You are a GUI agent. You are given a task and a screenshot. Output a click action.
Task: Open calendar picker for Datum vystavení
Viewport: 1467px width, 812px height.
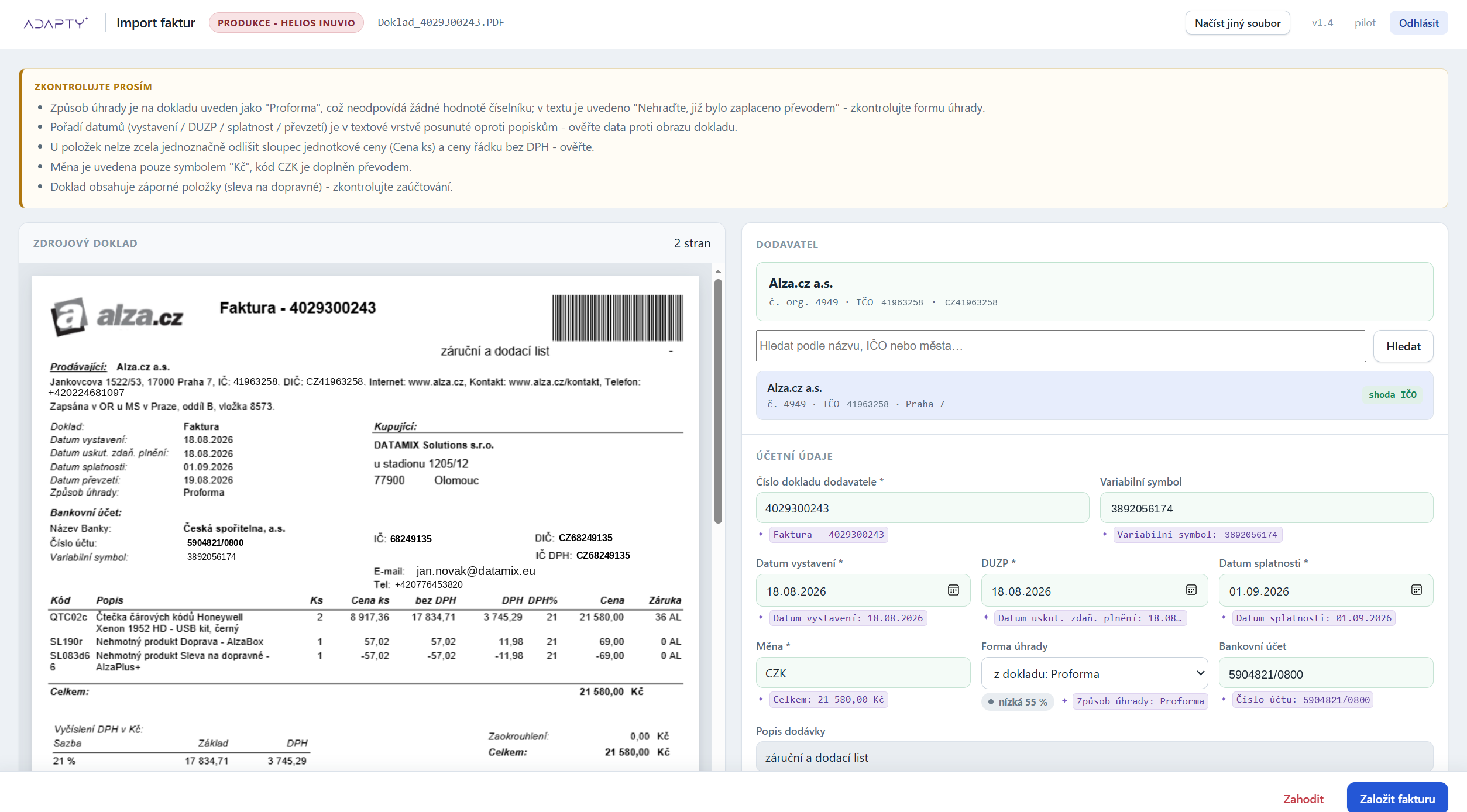click(x=953, y=590)
